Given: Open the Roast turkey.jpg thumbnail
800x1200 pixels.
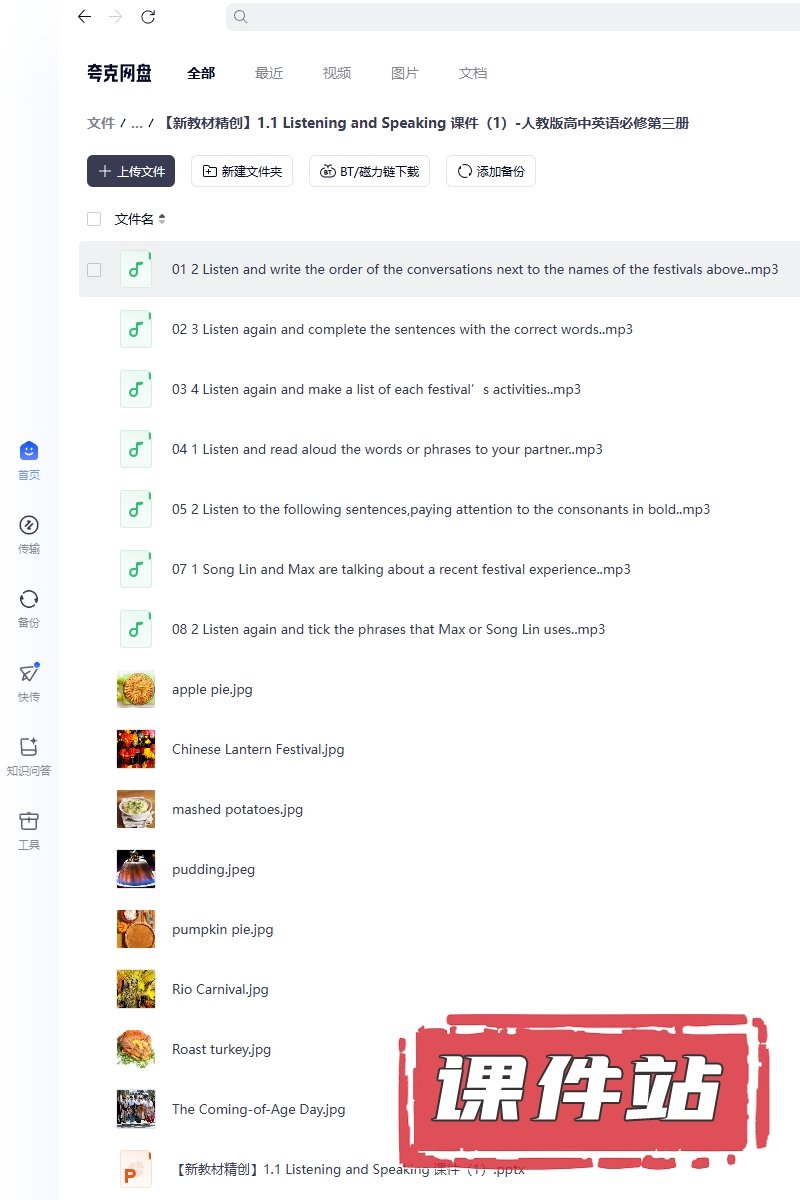Looking at the screenshot, I should click(136, 1049).
